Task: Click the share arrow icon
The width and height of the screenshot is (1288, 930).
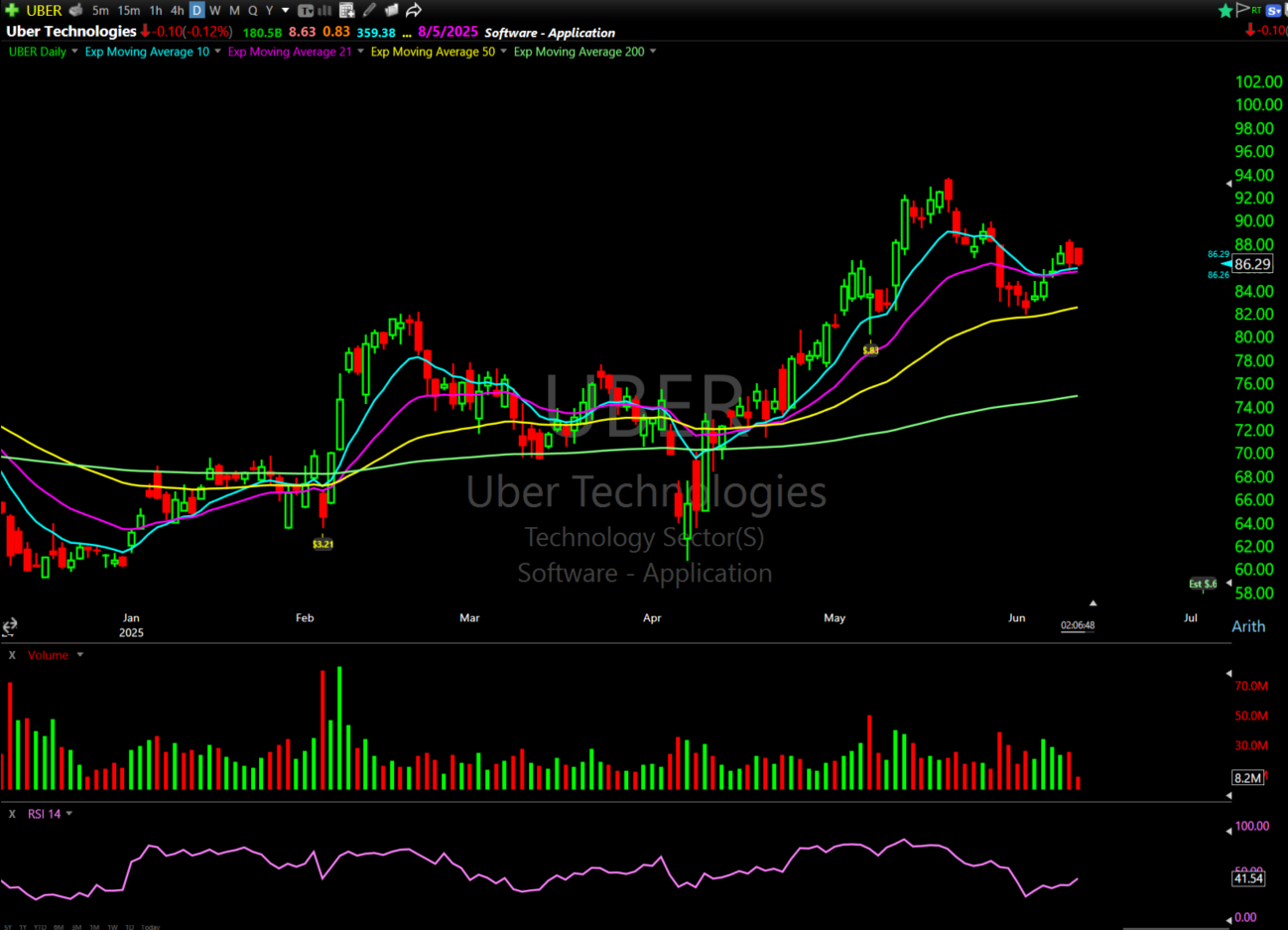Action: (414, 10)
